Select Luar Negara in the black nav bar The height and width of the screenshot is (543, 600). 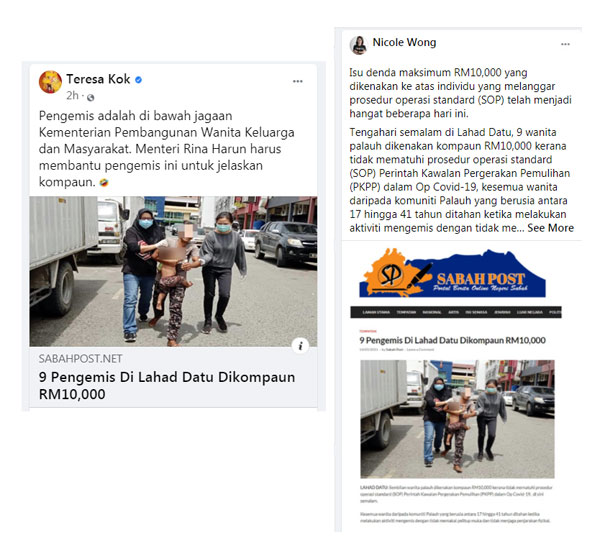530,312
